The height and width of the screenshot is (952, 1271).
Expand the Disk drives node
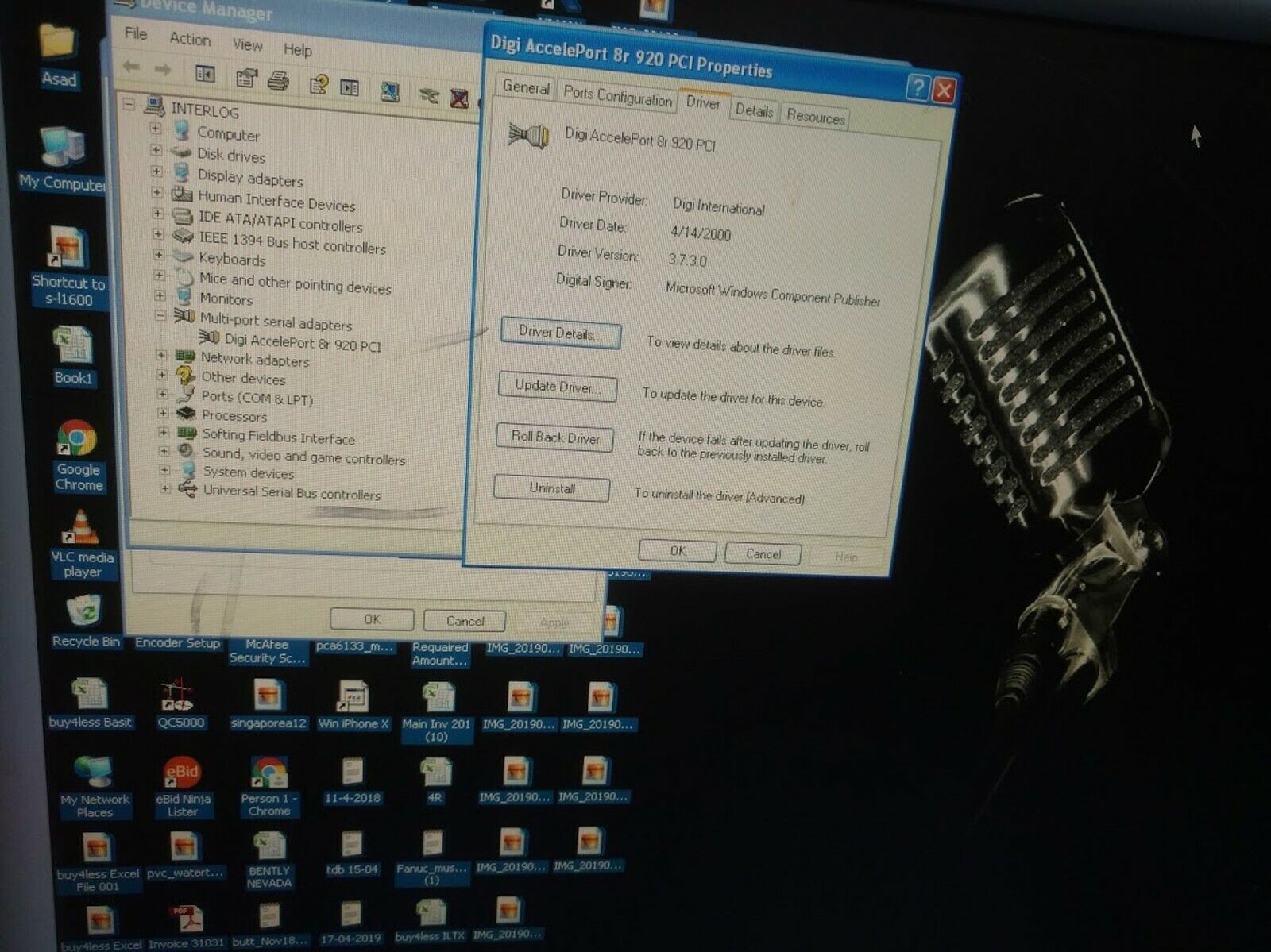[156, 150]
